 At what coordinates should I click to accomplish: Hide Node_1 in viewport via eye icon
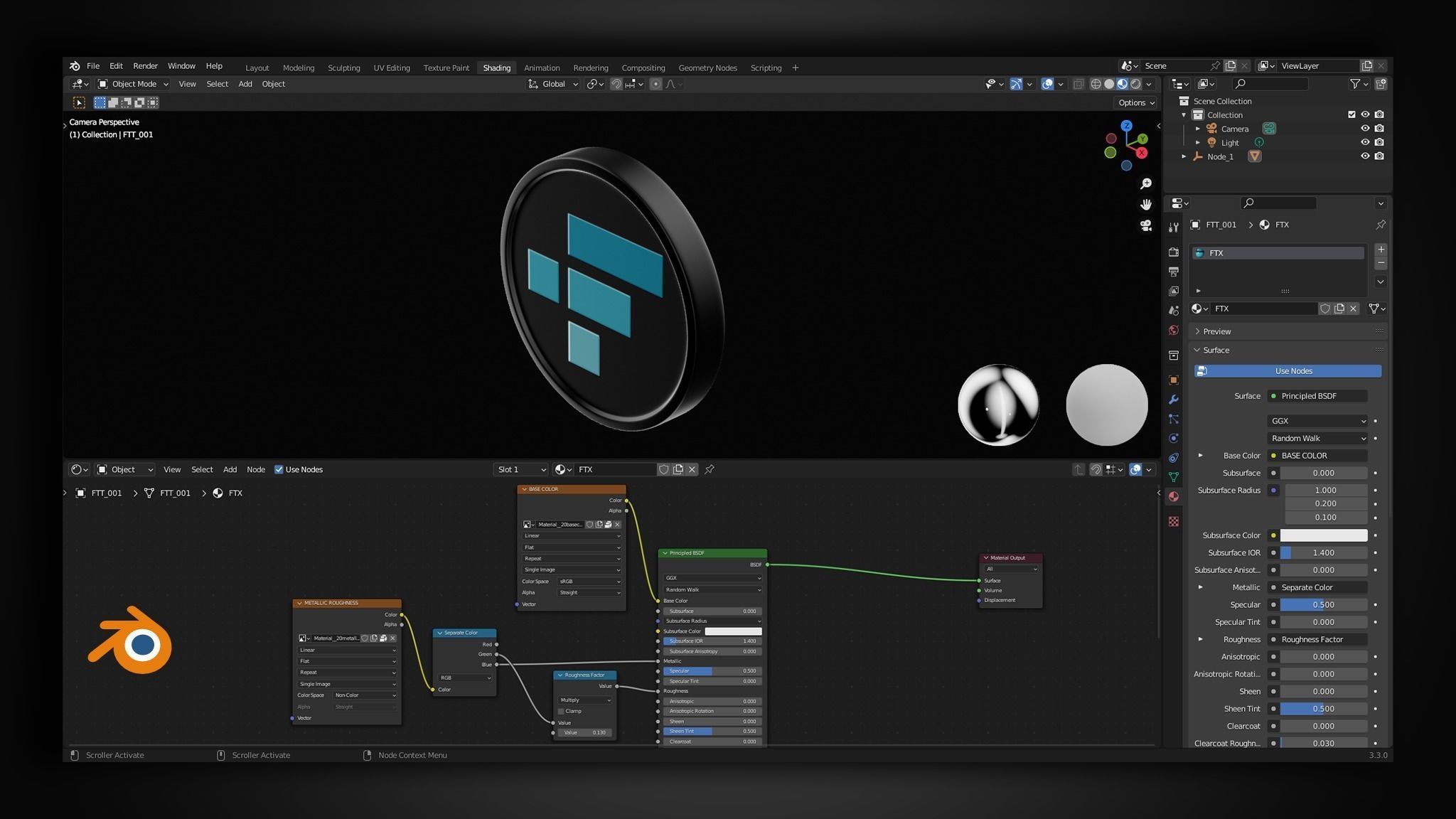click(x=1365, y=156)
